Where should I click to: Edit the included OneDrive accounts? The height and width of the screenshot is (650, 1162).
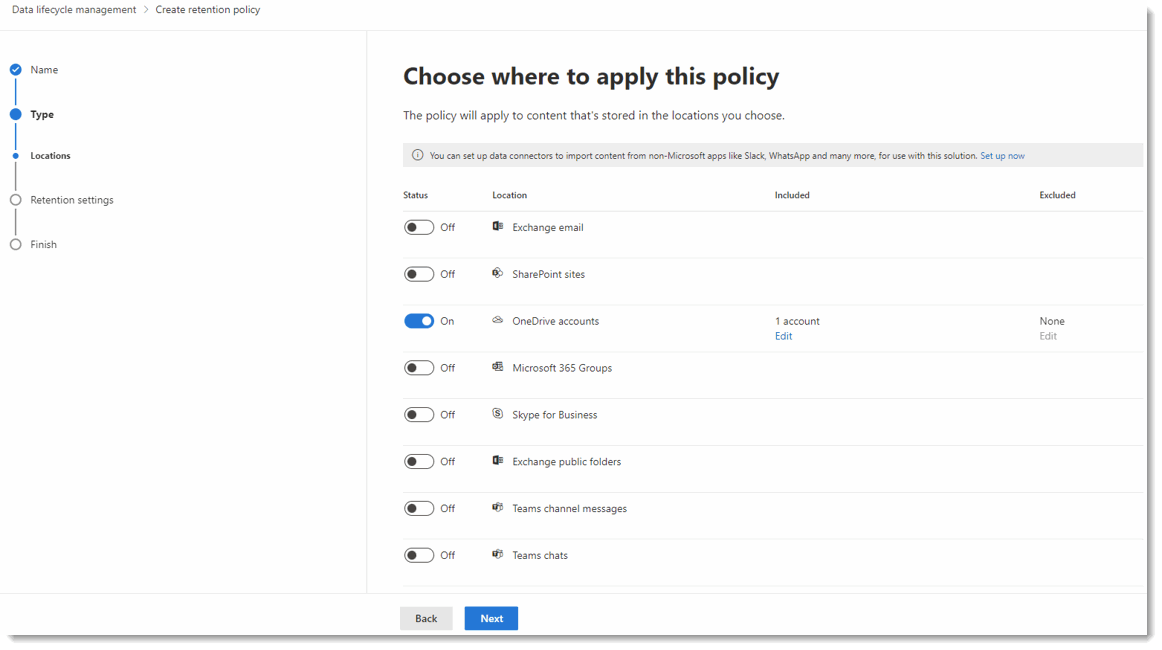pyautogui.click(x=783, y=336)
